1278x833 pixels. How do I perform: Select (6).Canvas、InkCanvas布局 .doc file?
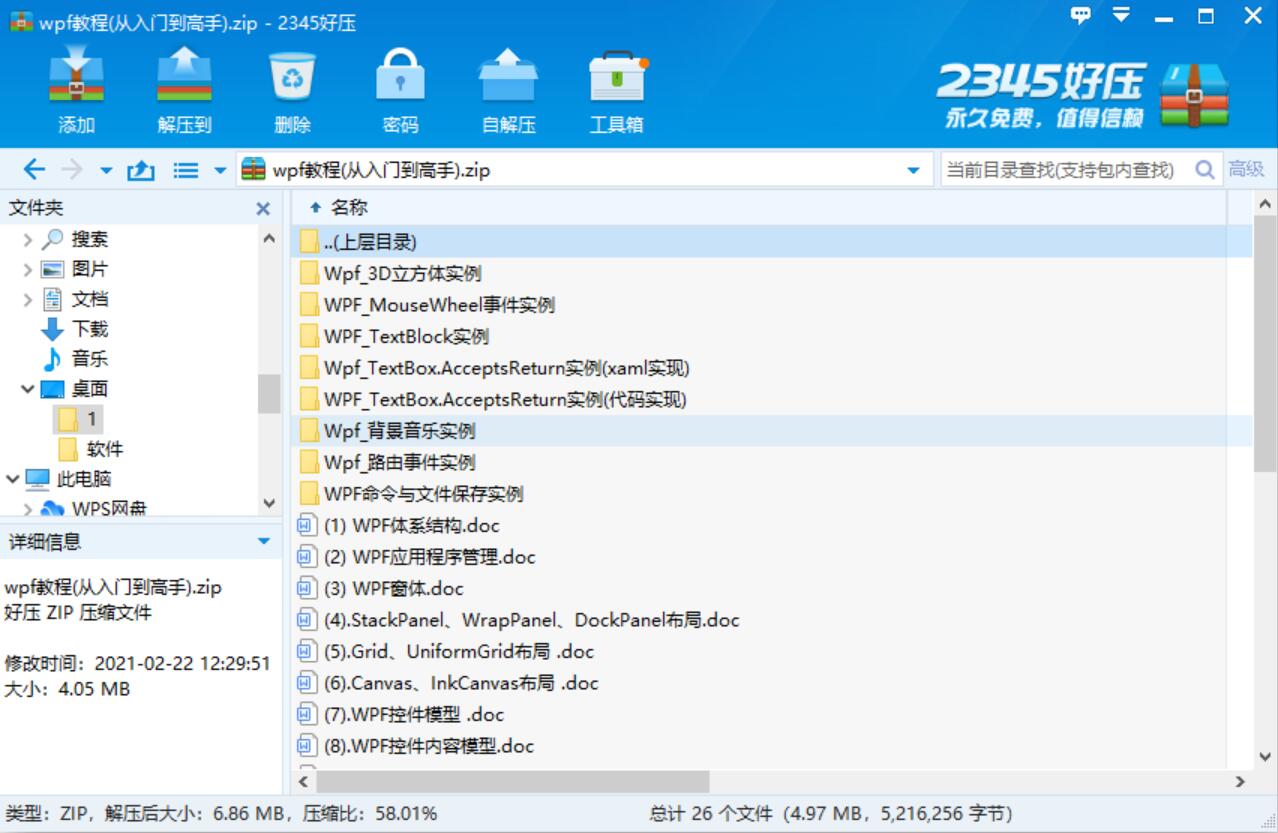(x=772, y=683)
